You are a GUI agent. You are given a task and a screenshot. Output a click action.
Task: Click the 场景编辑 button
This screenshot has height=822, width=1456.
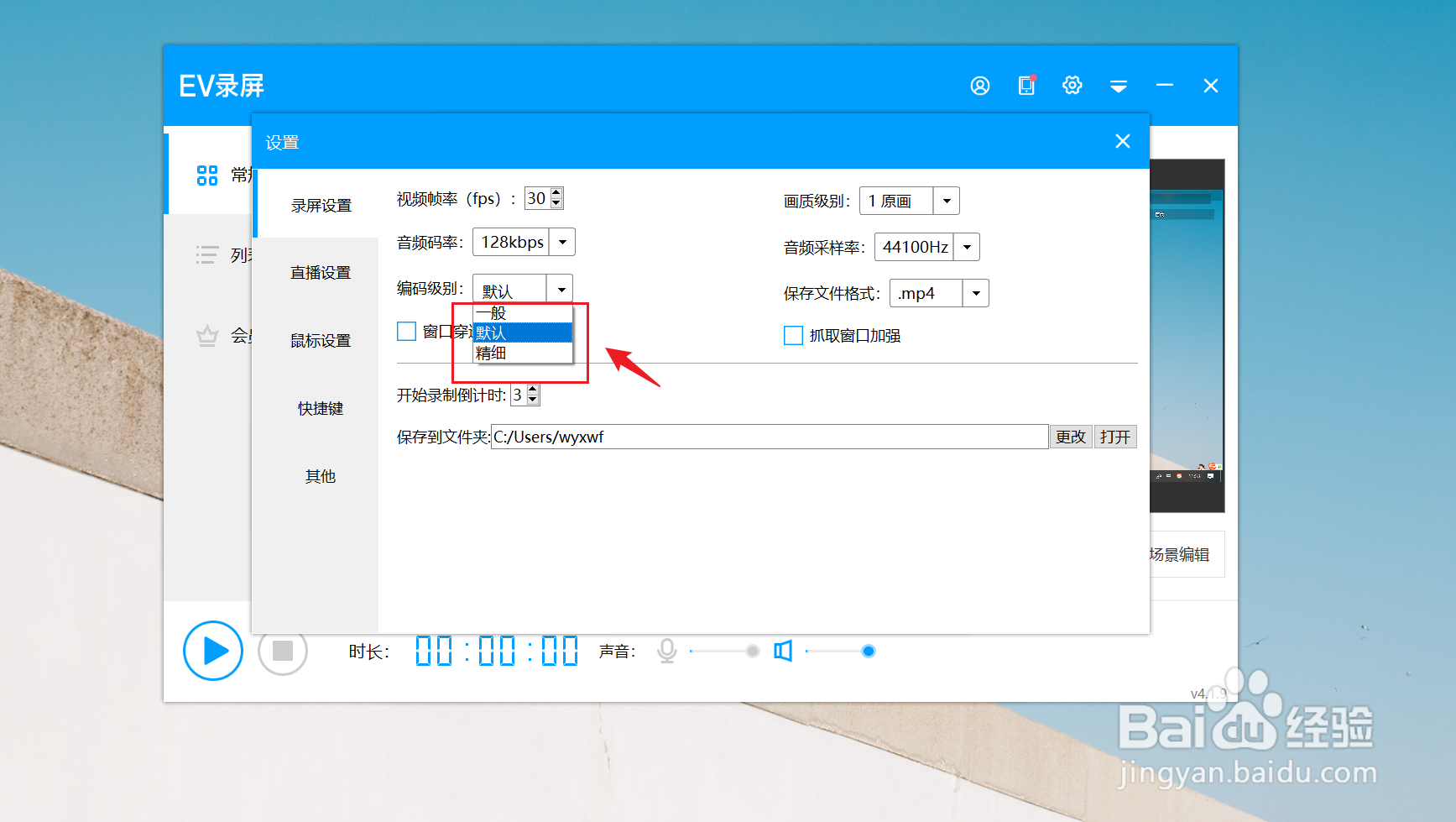1187,554
